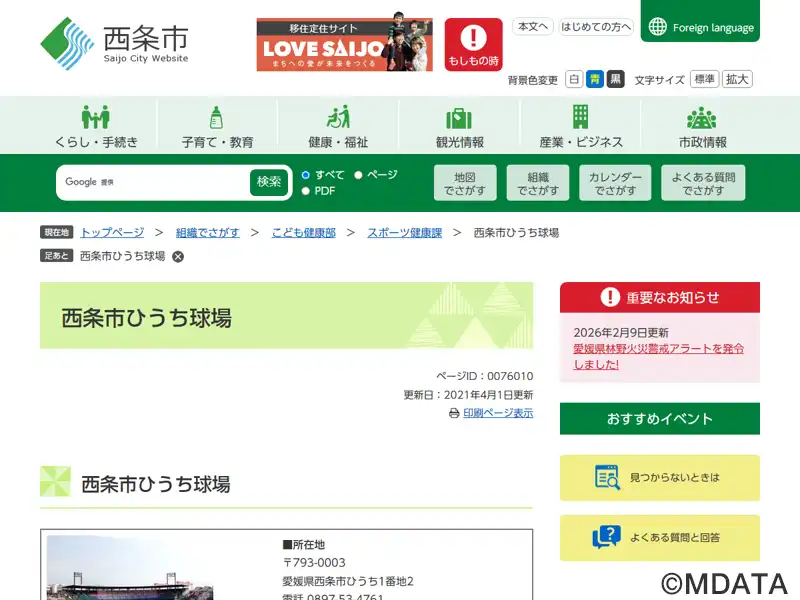
Task: Open 組織でさがす button
Action: coord(538,183)
